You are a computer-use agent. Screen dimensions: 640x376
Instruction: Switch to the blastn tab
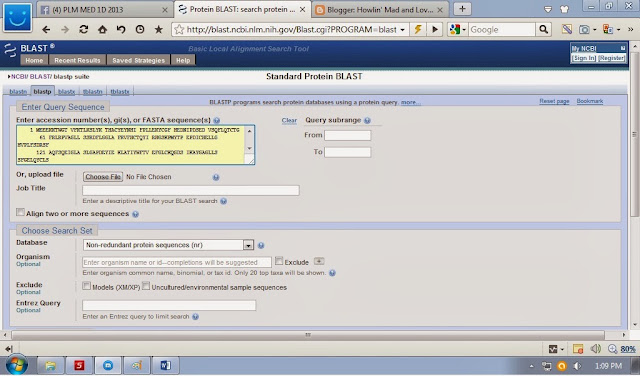pyautogui.click(x=18, y=92)
